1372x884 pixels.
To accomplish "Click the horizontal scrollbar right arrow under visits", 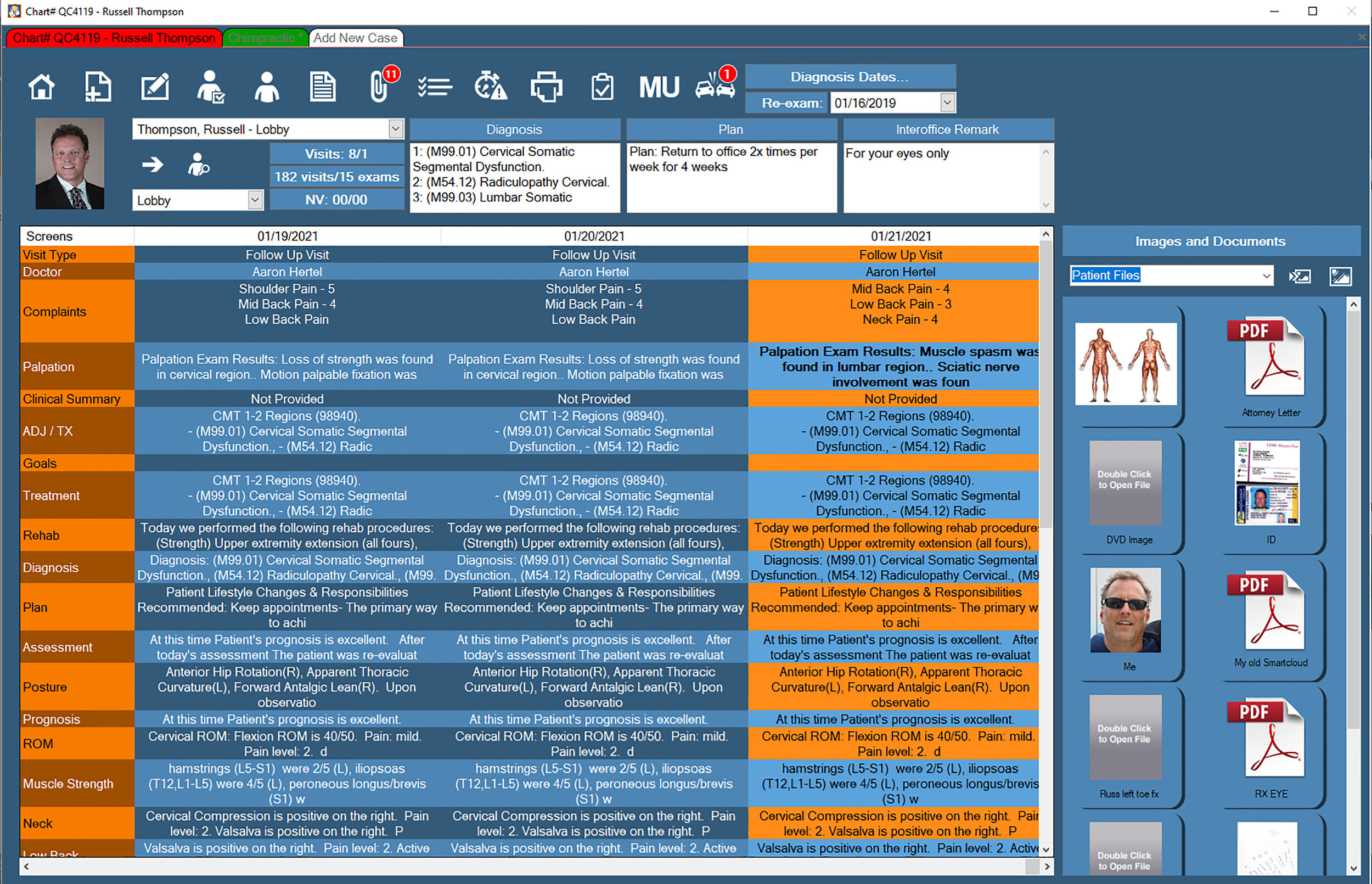I will pyautogui.click(x=1047, y=866).
